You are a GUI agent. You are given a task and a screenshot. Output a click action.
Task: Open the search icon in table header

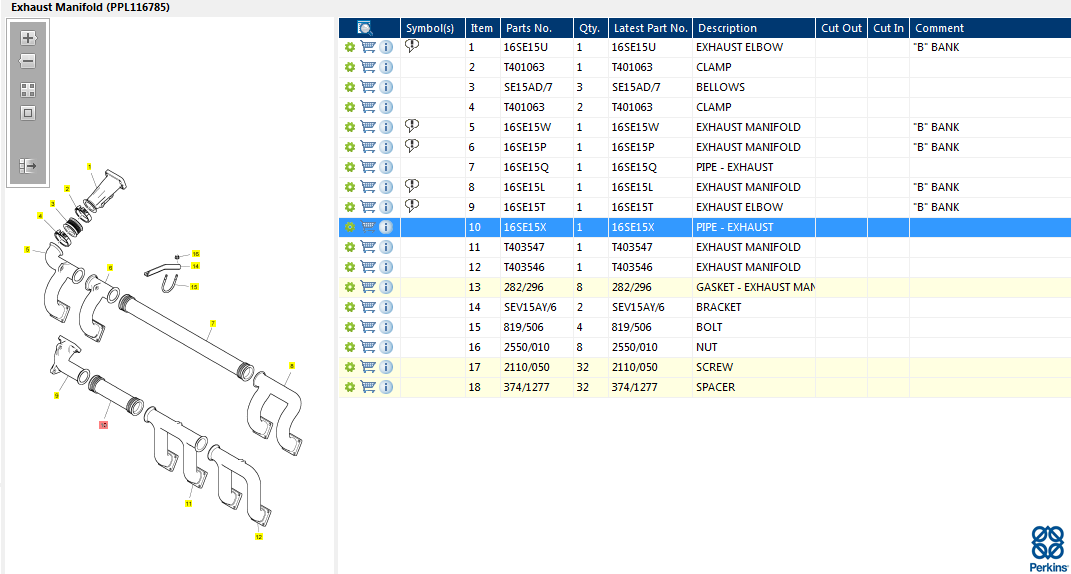366,28
